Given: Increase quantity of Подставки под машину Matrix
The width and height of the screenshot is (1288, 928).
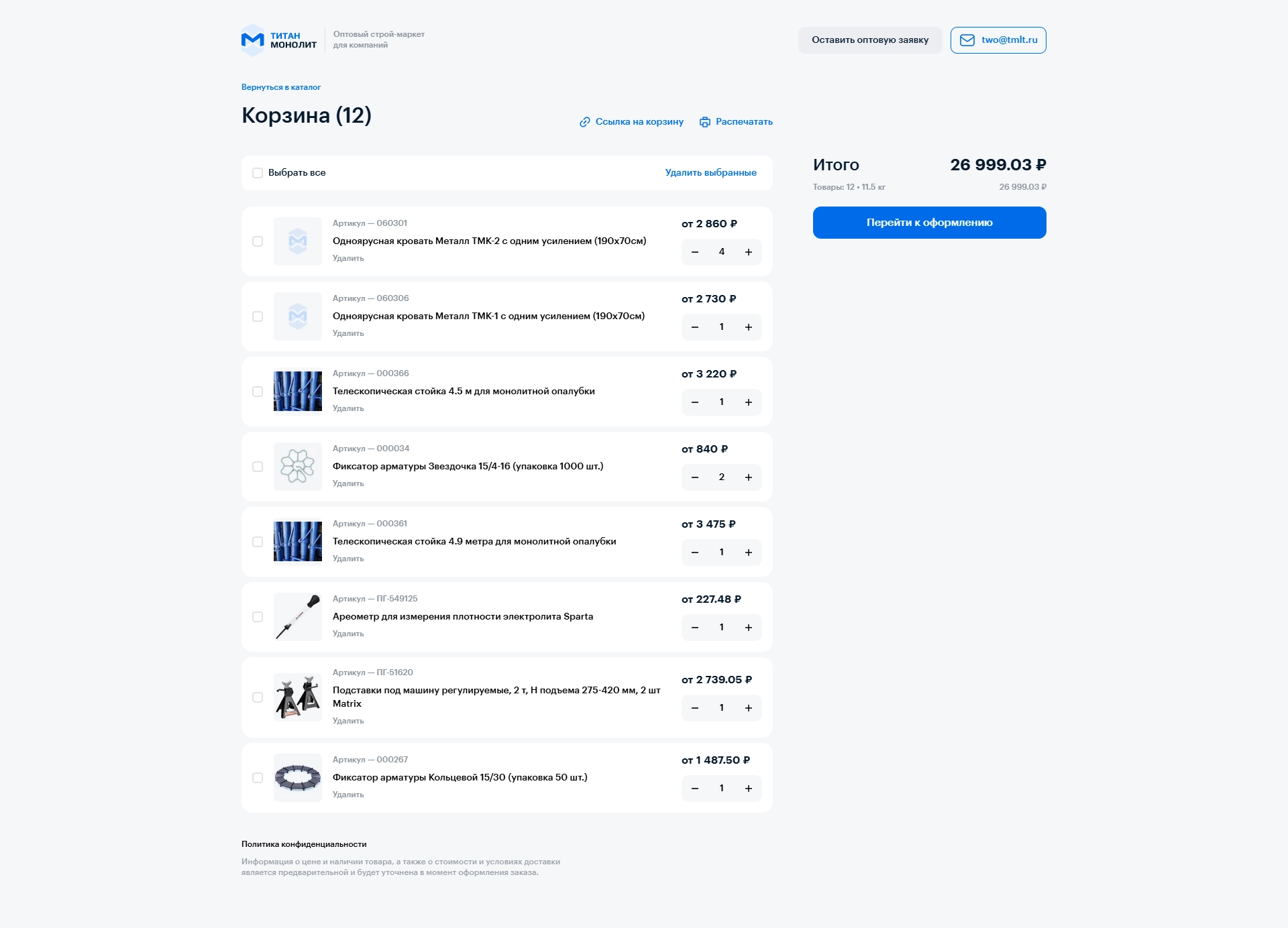Looking at the screenshot, I should [749, 708].
